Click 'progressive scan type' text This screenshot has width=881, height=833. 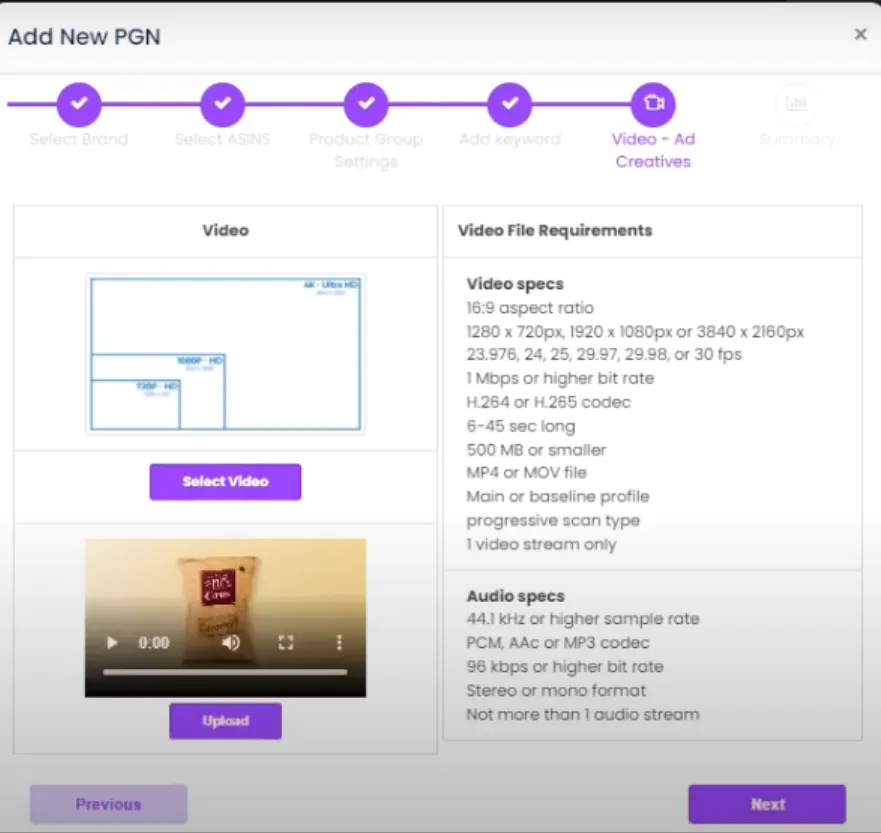coord(553,521)
